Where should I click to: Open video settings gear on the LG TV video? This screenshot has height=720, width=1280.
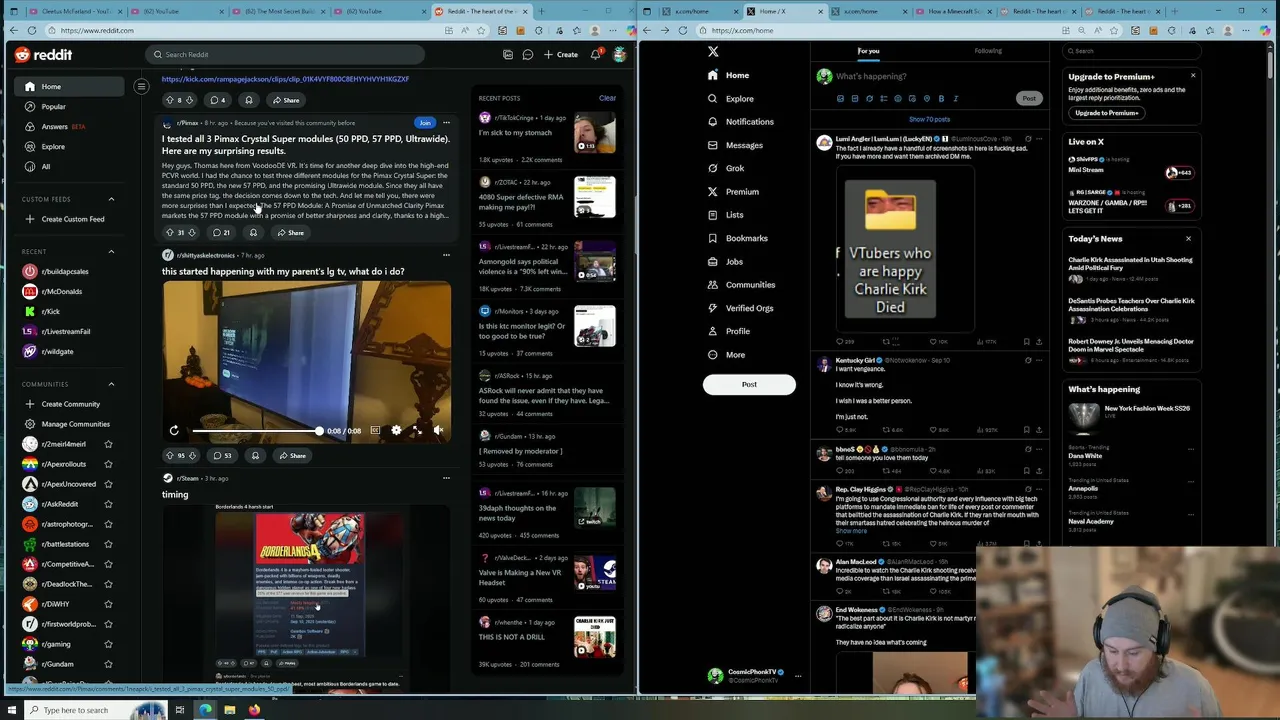(x=396, y=430)
